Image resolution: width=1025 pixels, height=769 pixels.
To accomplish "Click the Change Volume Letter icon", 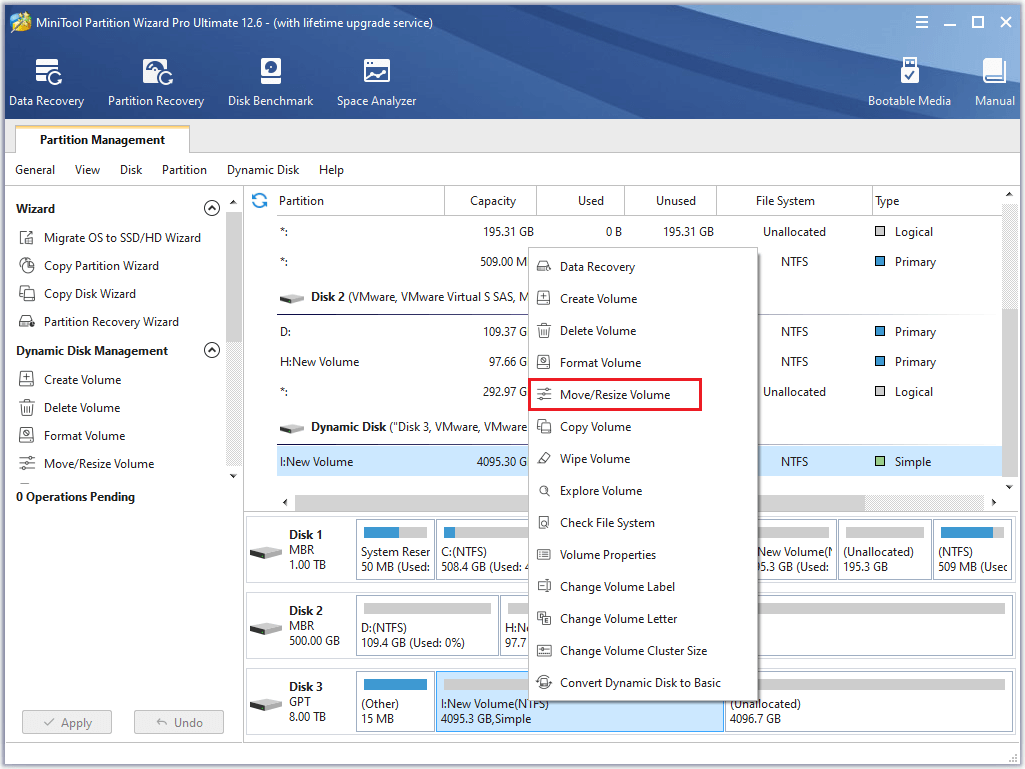I will pos(544,619).
